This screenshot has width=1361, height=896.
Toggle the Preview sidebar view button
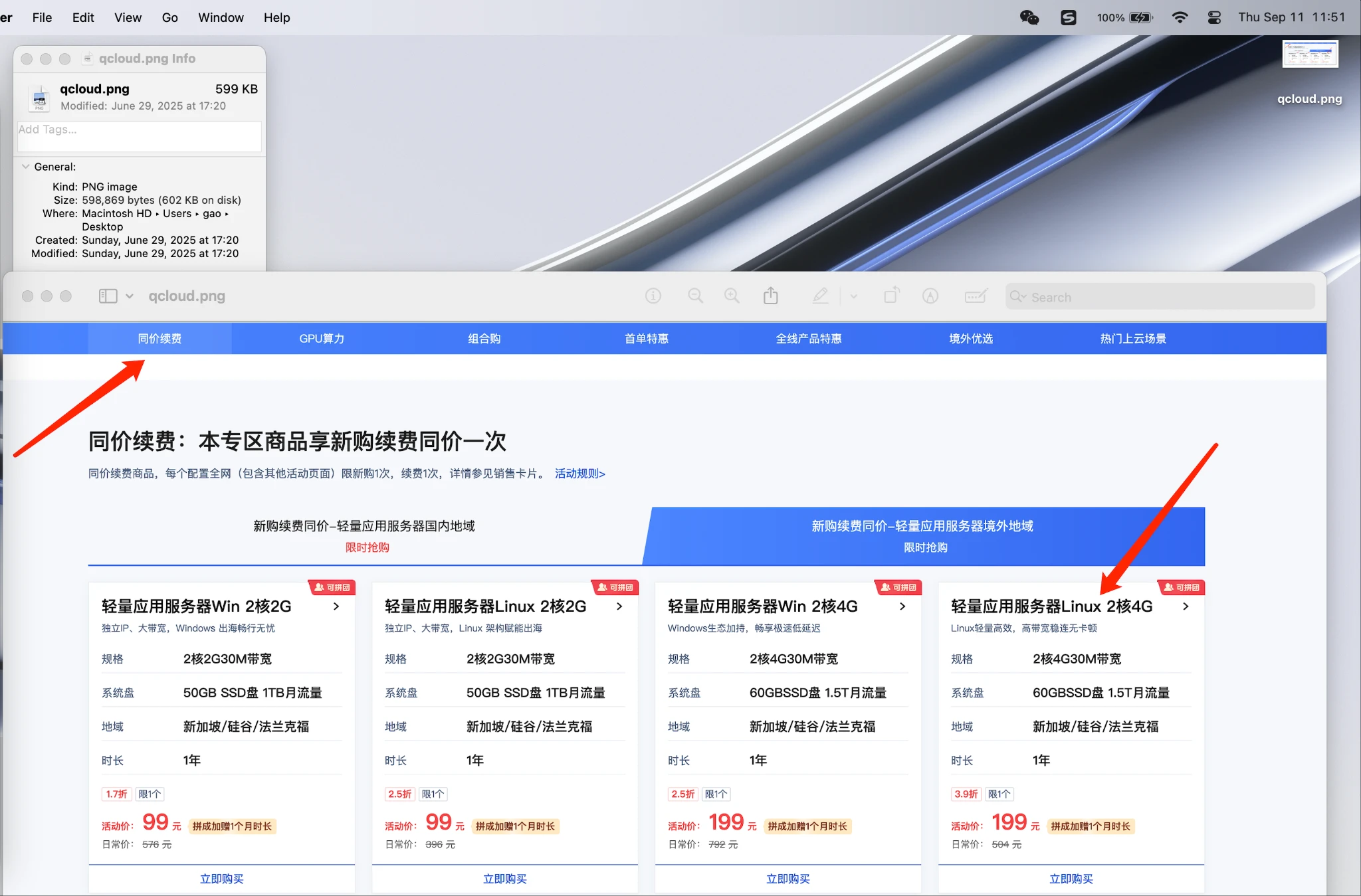(x=108, y=296)
